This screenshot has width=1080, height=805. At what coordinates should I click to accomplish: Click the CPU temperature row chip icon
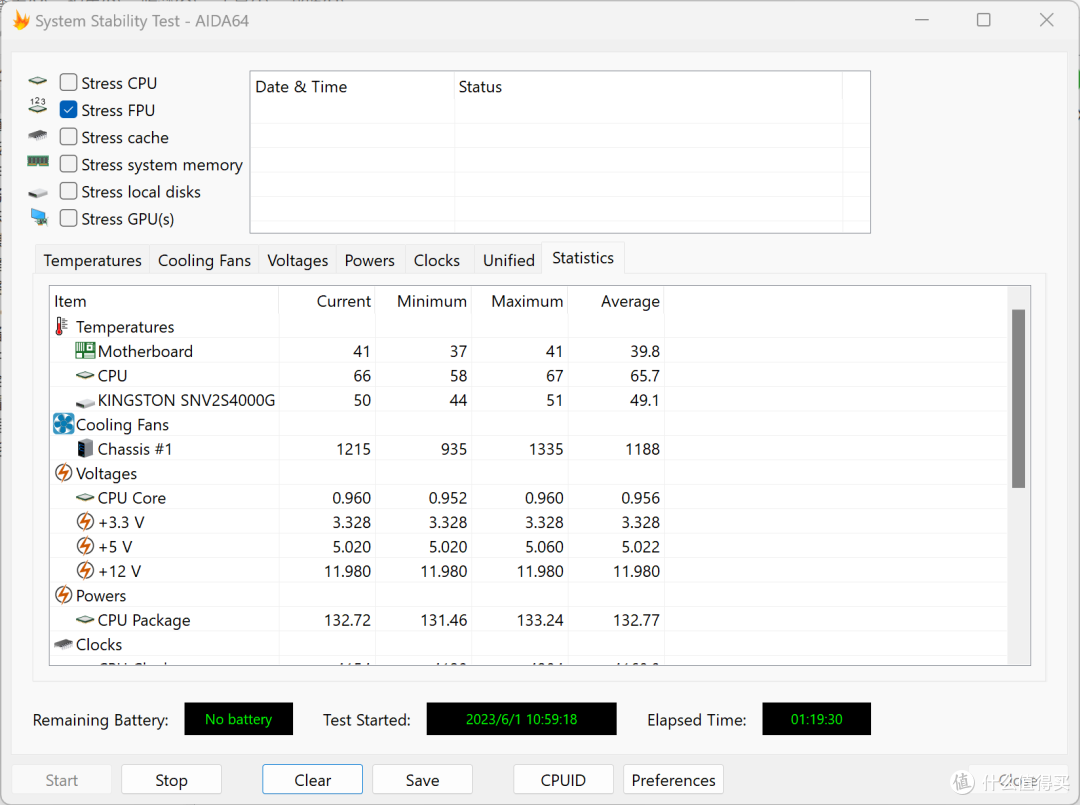coord(85,375)
